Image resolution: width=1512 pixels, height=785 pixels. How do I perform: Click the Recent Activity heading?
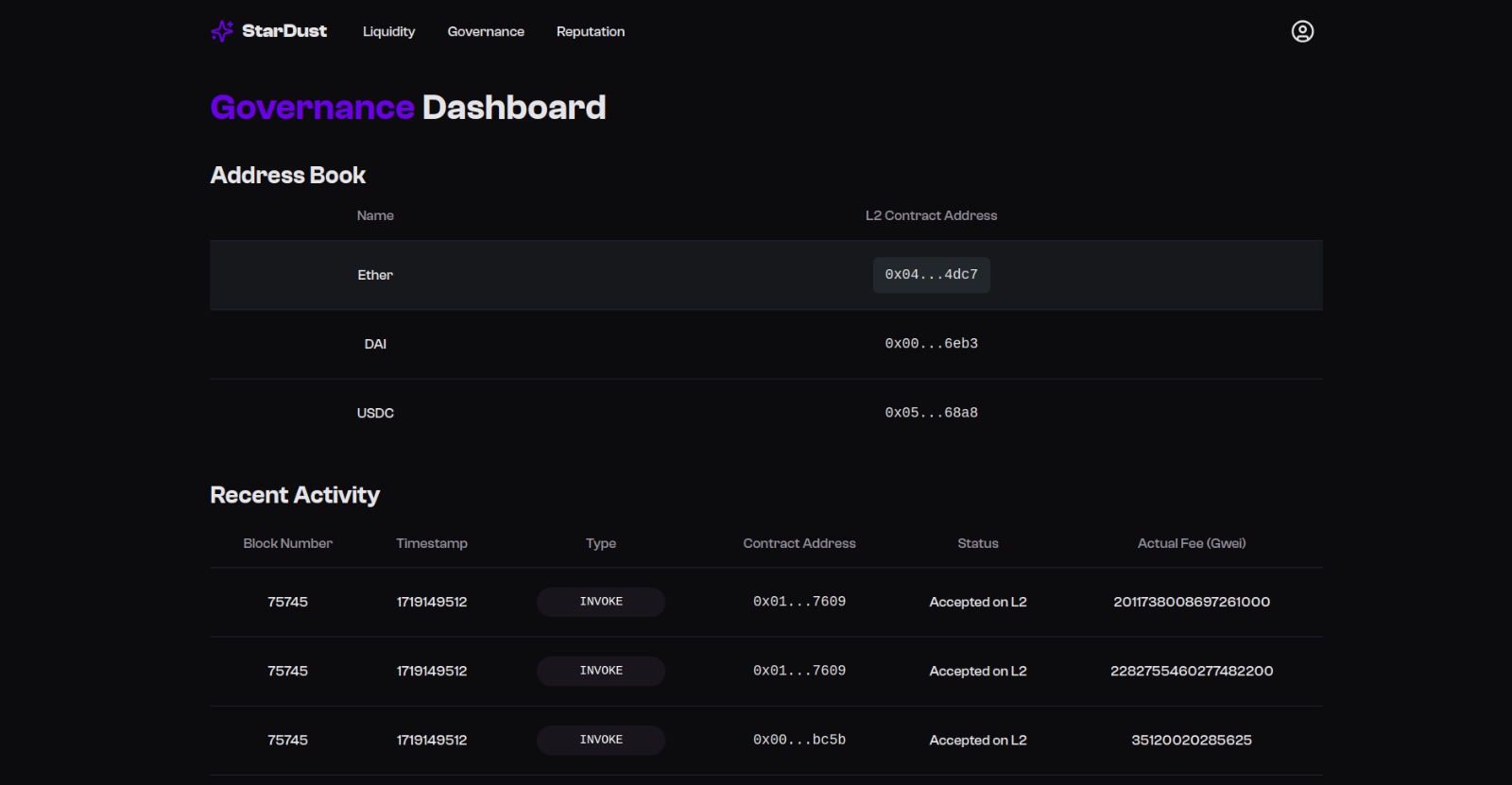pyautogui.click(x=295, y=495)
